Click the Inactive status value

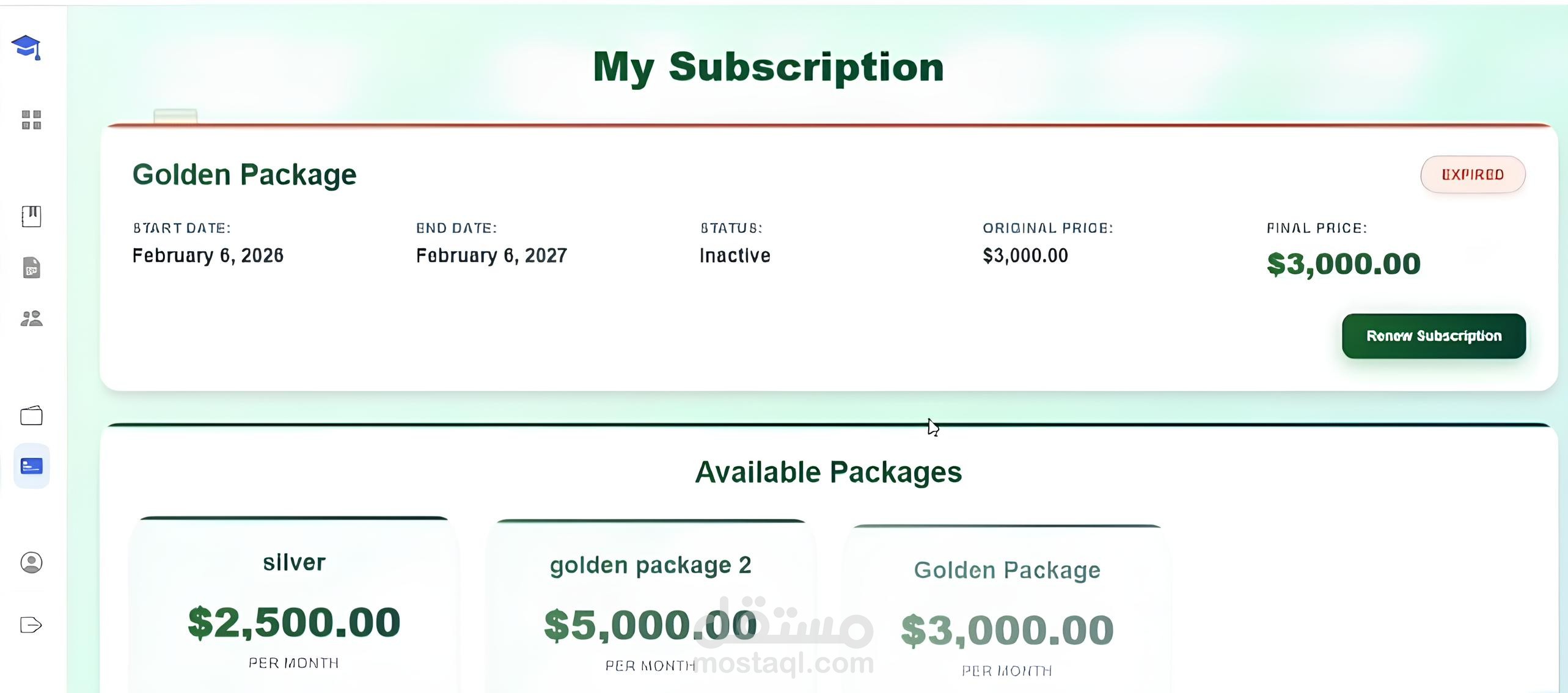point(735,255)
